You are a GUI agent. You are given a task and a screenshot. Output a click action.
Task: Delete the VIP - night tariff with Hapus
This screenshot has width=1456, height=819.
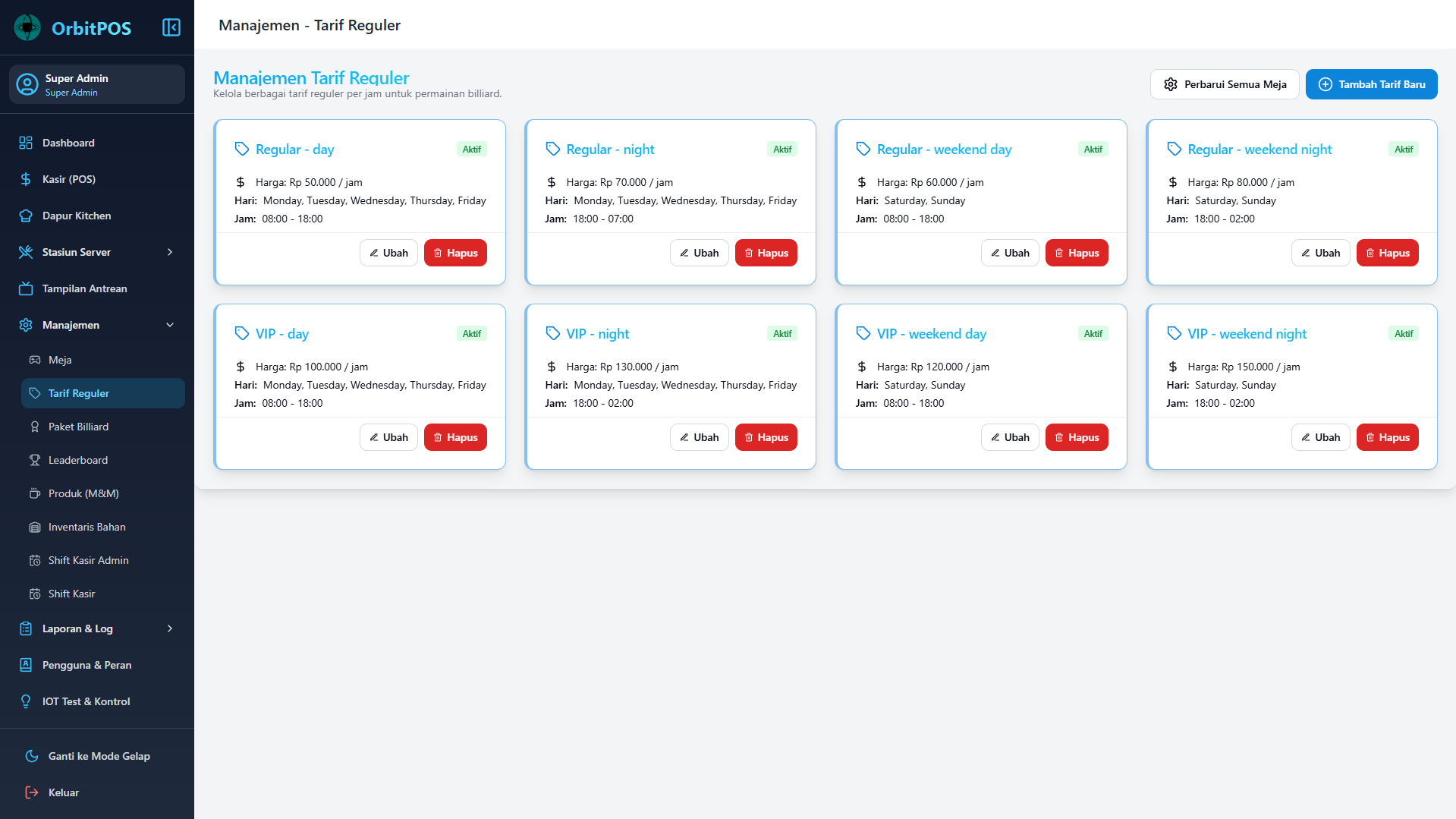click(766, 437)
